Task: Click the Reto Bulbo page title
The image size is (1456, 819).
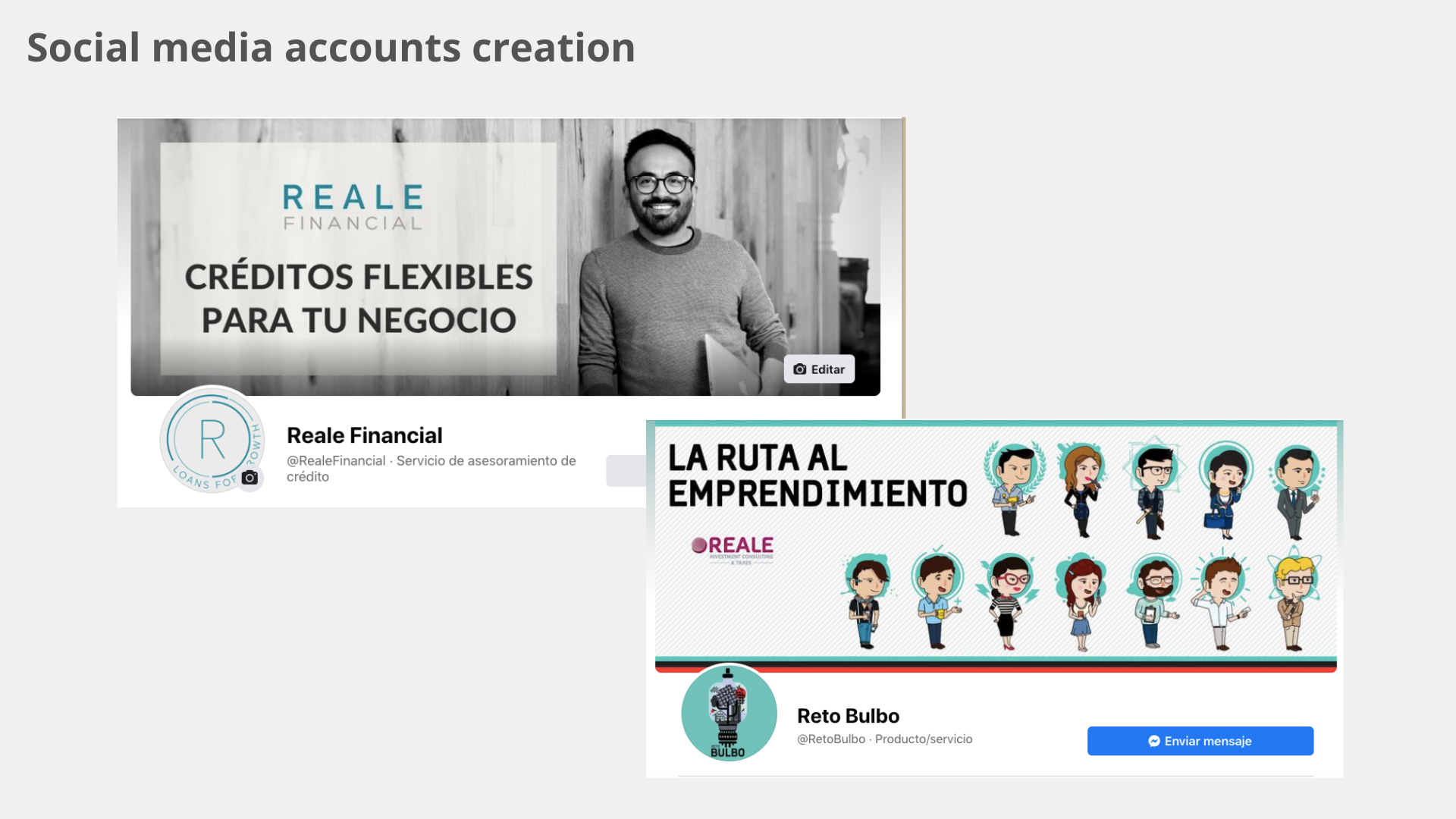Action: pos(848,716)
